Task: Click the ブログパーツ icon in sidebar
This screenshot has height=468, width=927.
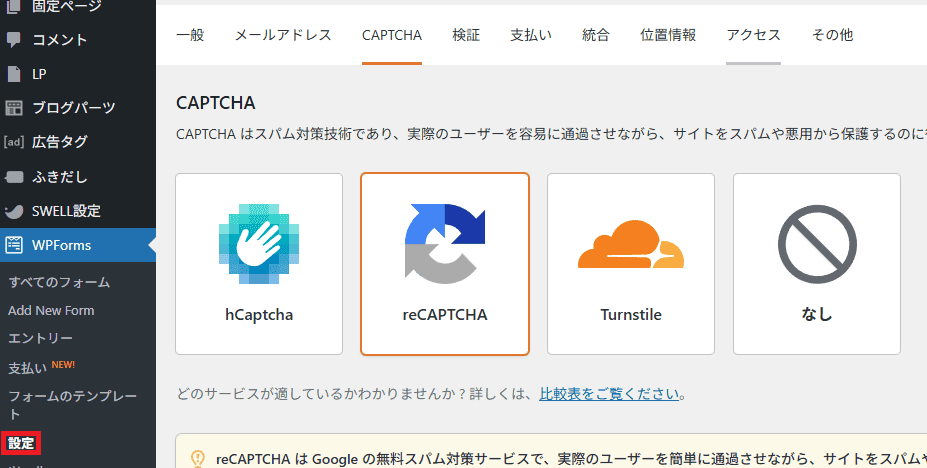Action: [x=14, y=108]
